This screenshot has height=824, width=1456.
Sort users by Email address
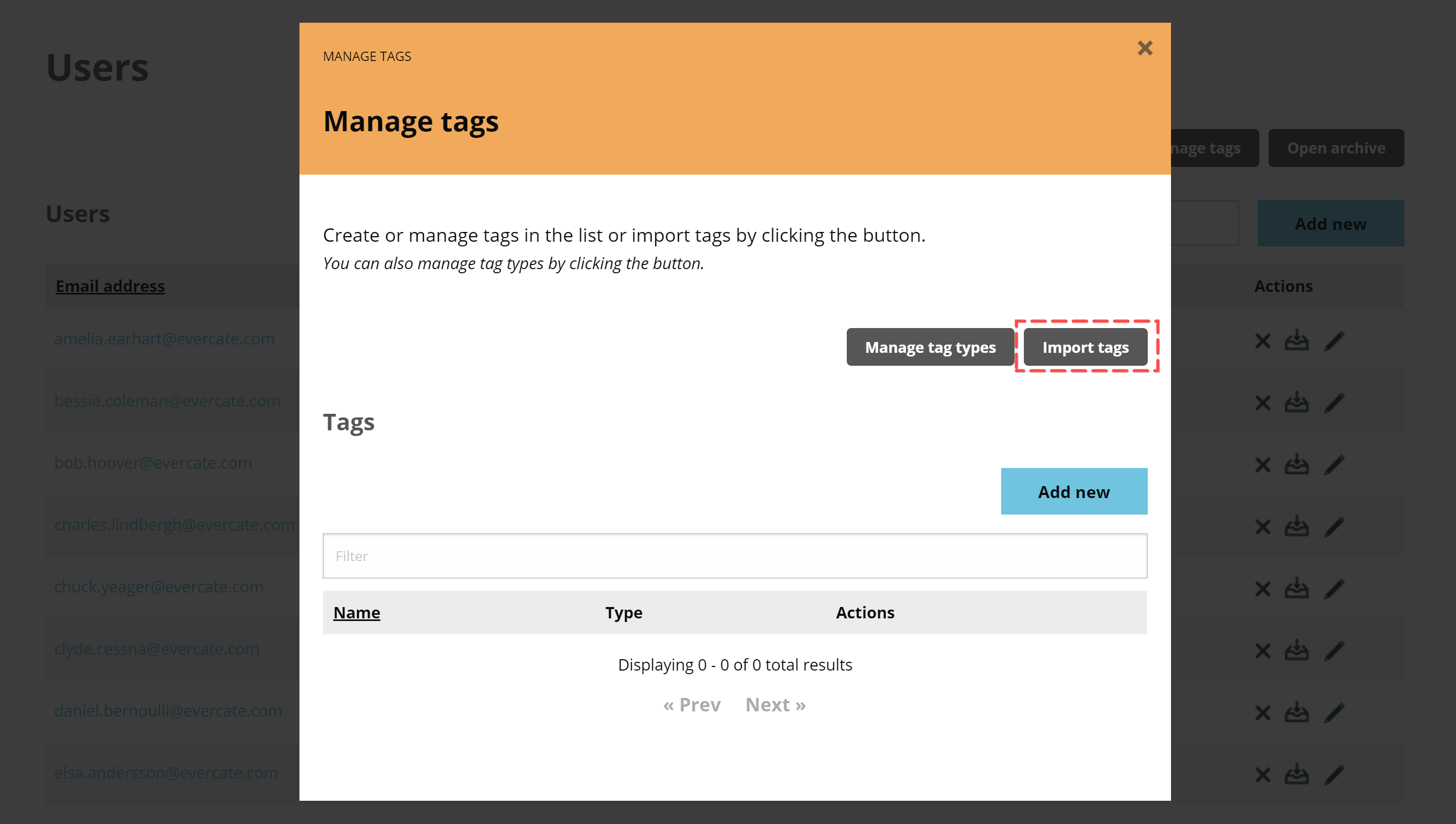(109, 286)
